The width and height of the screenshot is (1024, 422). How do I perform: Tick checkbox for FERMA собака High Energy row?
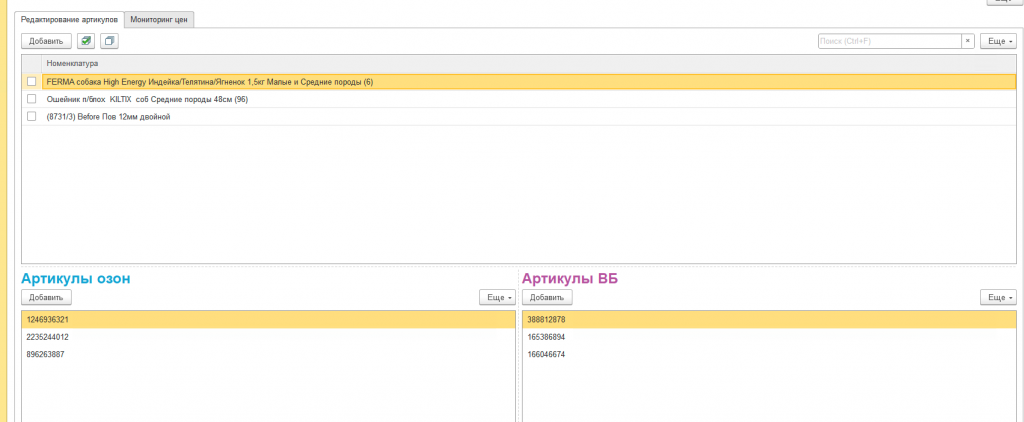tap(31, 82)
